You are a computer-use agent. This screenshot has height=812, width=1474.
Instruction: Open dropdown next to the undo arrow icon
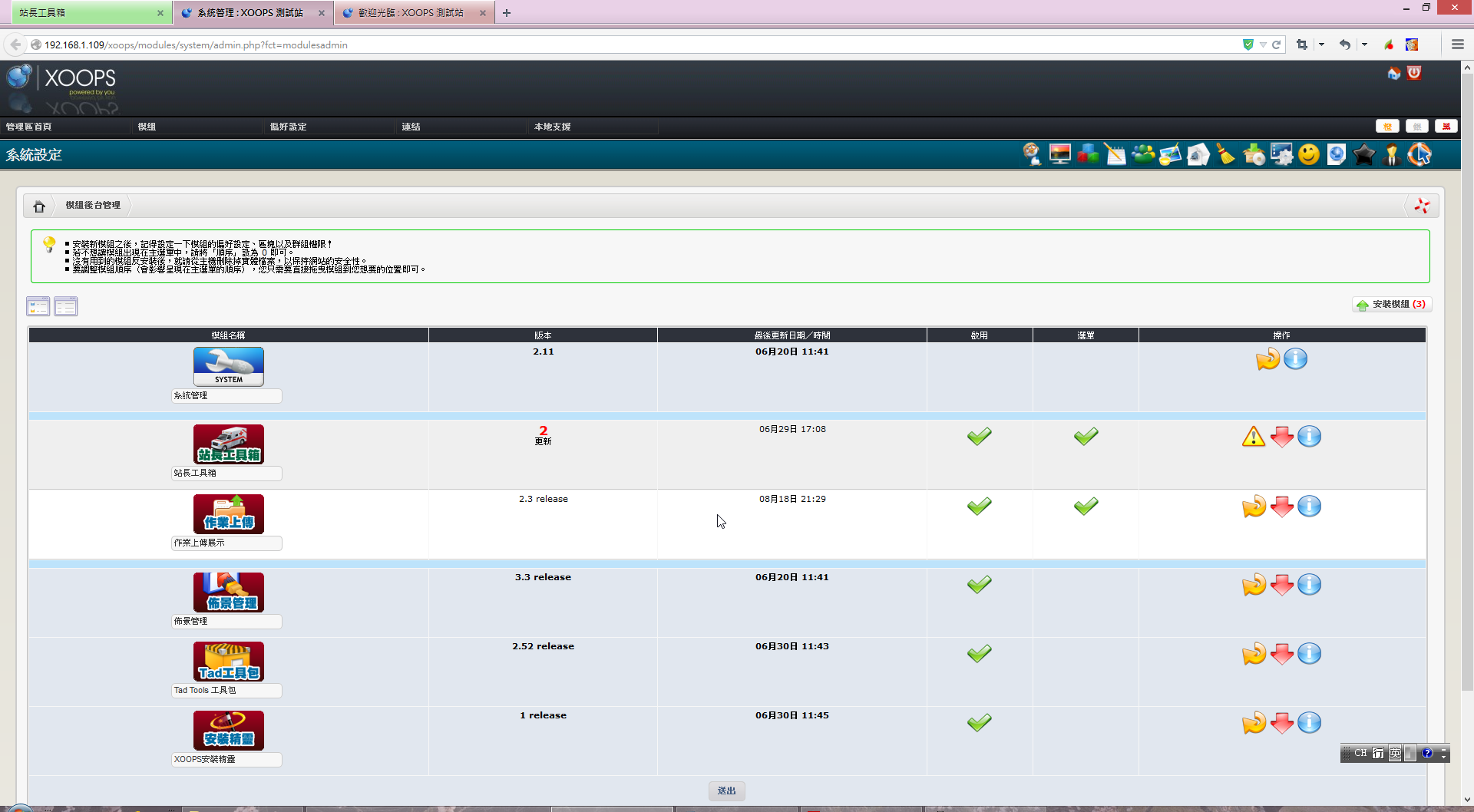coord(1364,45)
